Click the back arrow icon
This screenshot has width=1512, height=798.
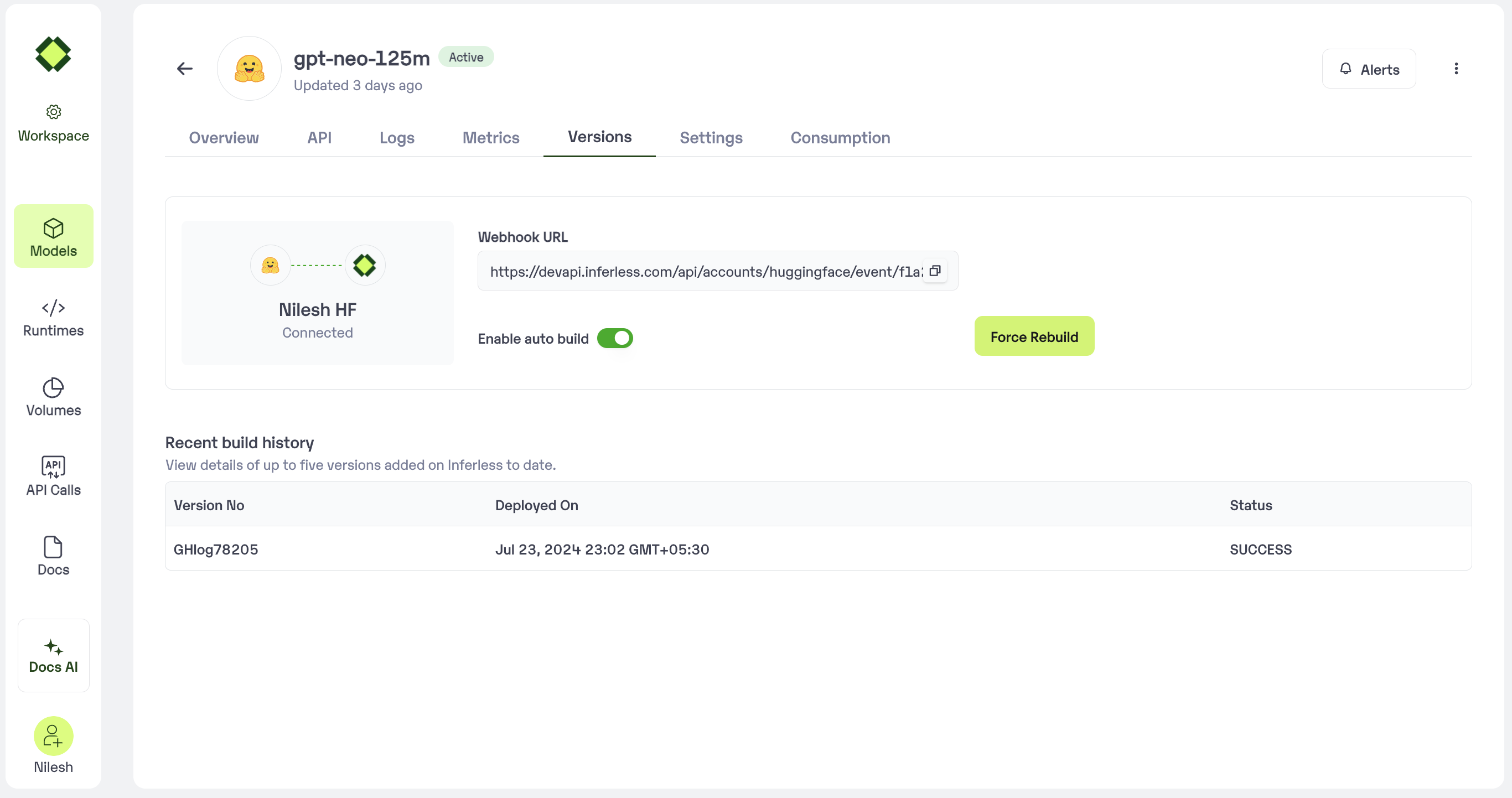tap(185, 69)
